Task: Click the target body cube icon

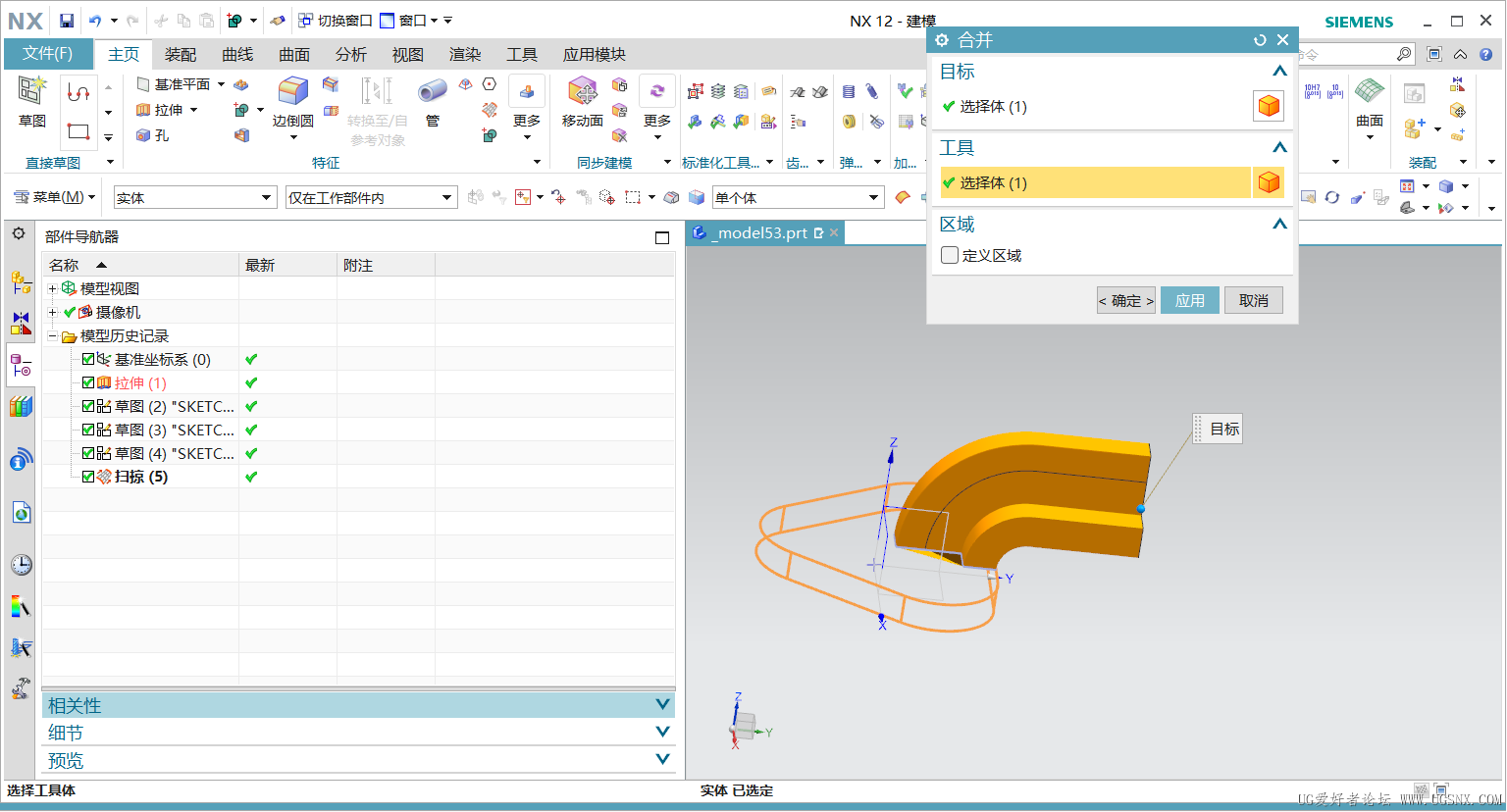Action: [1269, 106]
